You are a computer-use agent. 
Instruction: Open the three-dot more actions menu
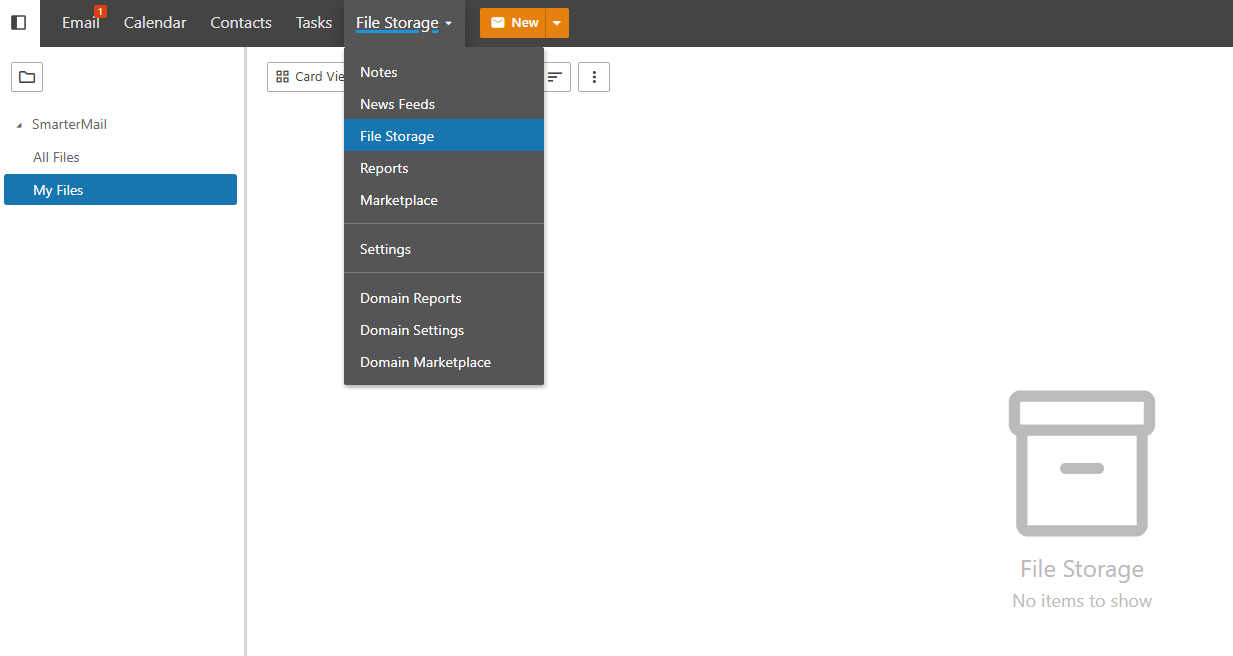(x=594, y=77)
